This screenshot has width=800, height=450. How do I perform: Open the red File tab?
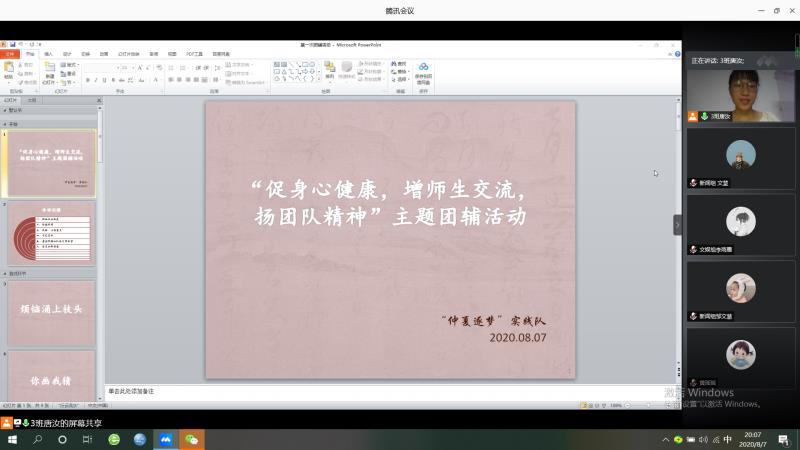click(11, 53)
